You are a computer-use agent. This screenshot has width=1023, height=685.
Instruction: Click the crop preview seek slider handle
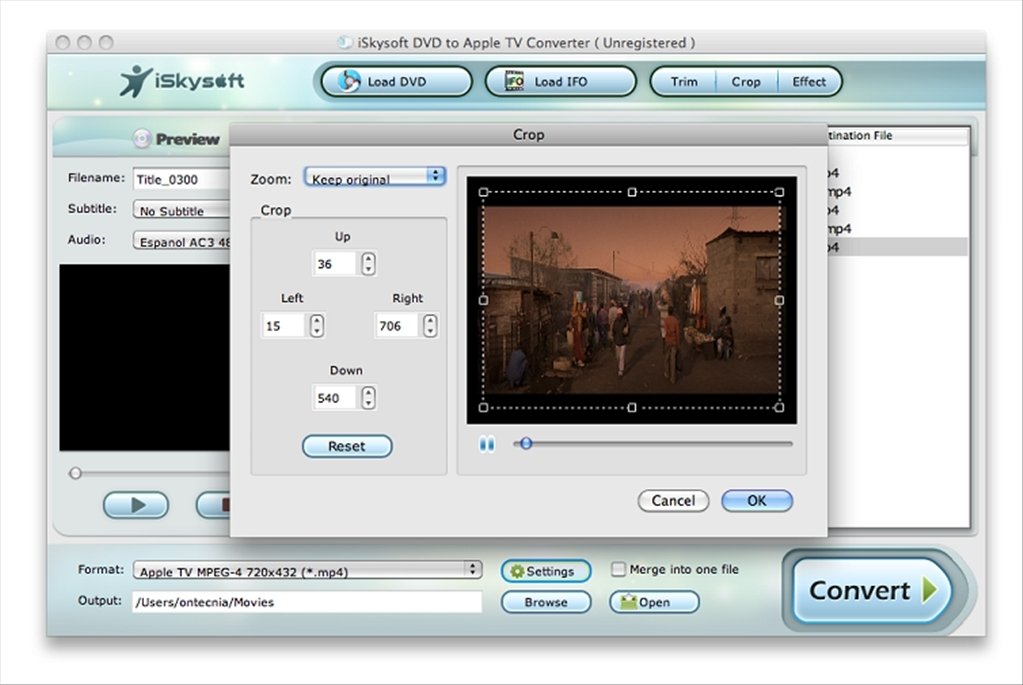526,444
